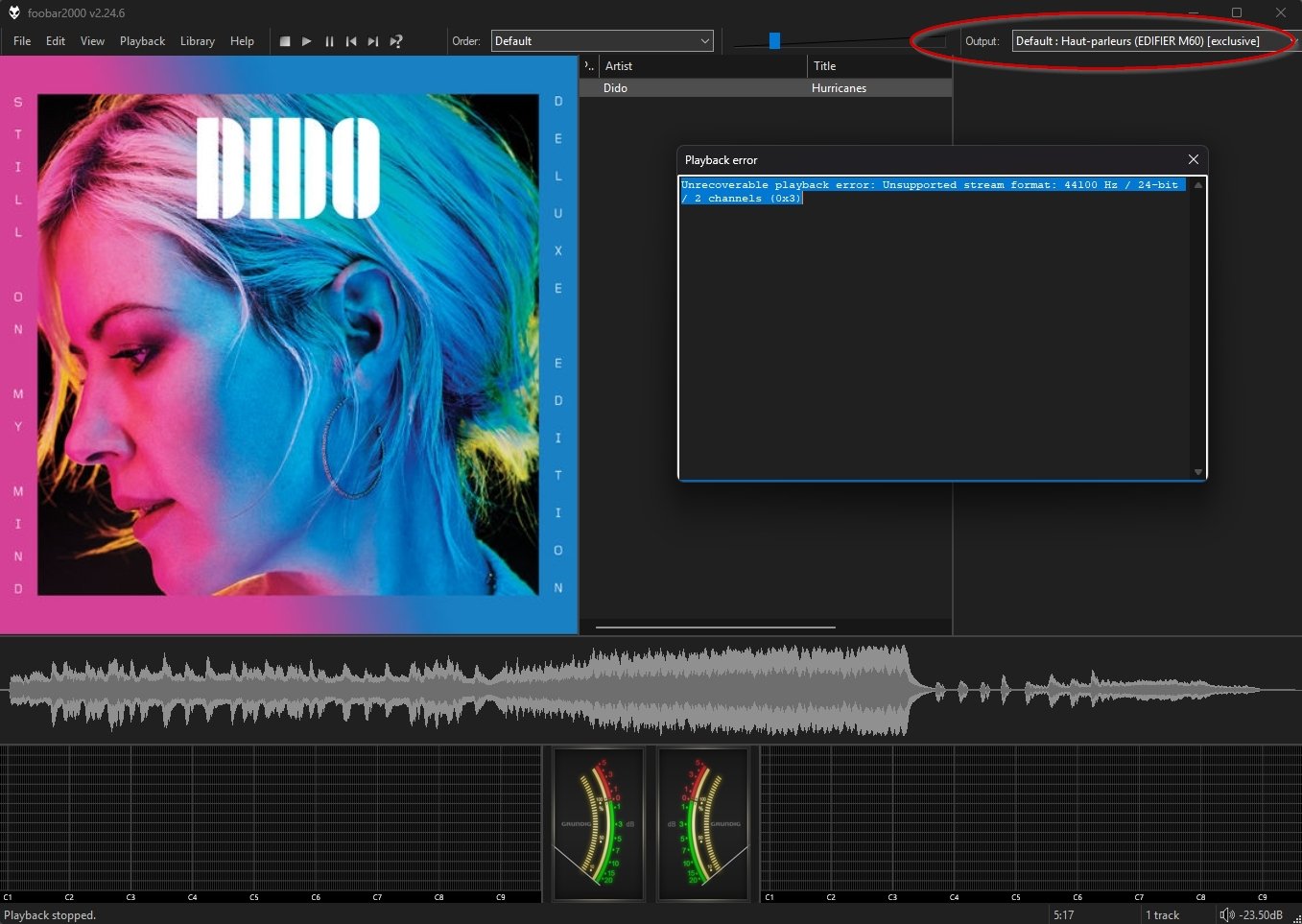
Task: Click the volume speaker icon in status bar
Action: [1226, 914]
